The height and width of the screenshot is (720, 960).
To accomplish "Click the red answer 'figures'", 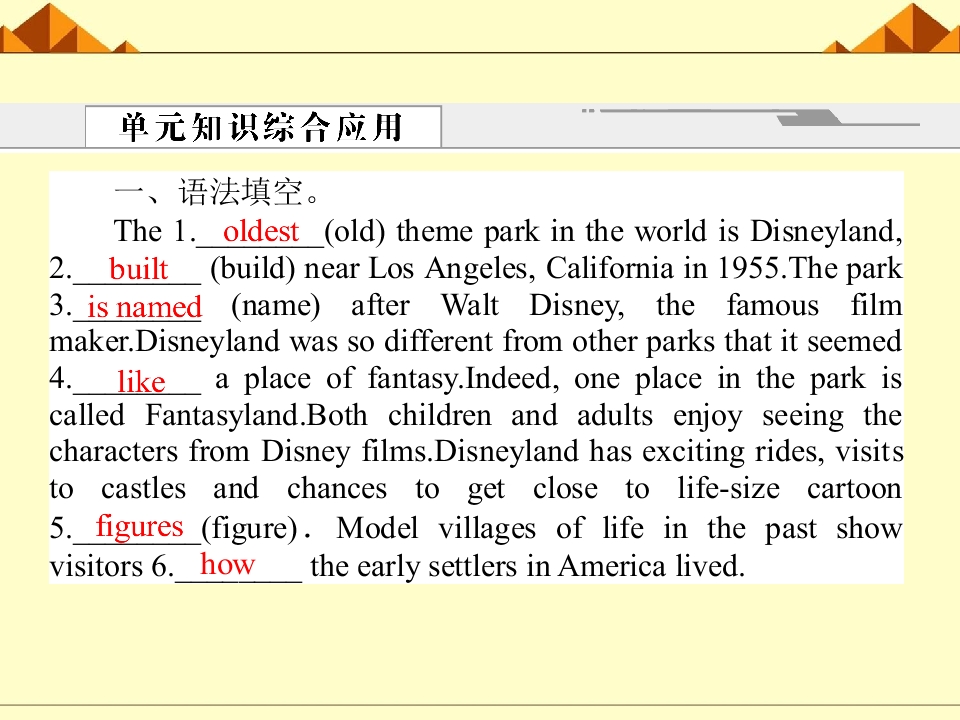I will point(140,527).
